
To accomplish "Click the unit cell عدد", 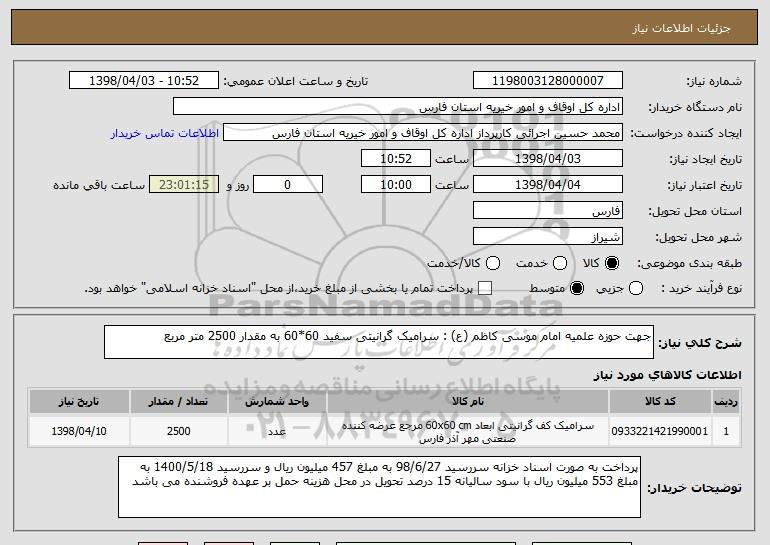I will [277, 431].
